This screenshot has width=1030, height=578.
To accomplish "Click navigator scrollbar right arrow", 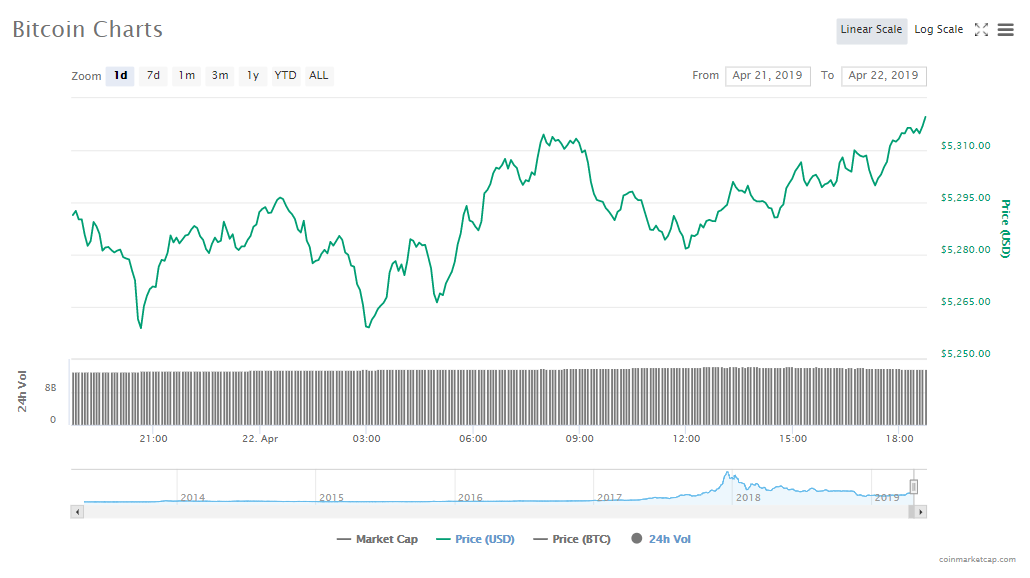I will [x=921, y=512].
